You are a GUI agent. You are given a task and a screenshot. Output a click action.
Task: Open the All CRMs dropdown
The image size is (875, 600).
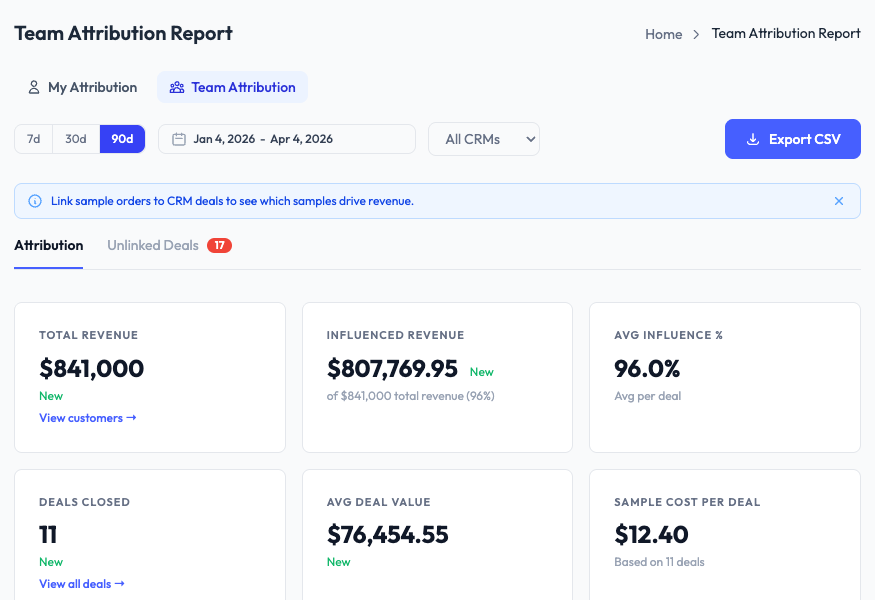483,139
